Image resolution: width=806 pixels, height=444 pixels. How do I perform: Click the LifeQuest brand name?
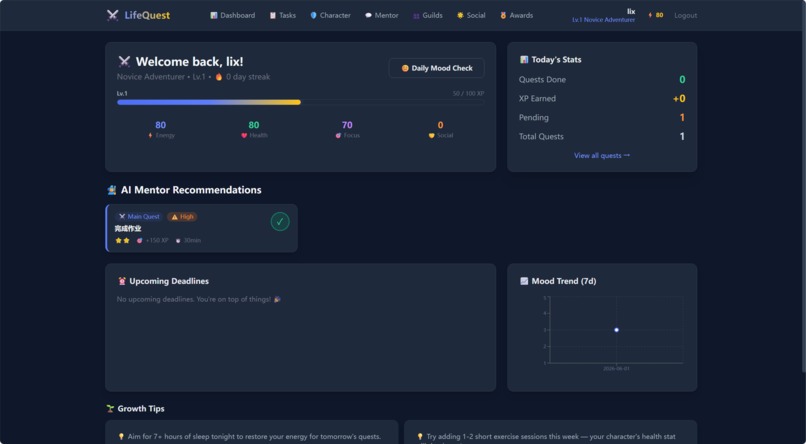(147, 15)
